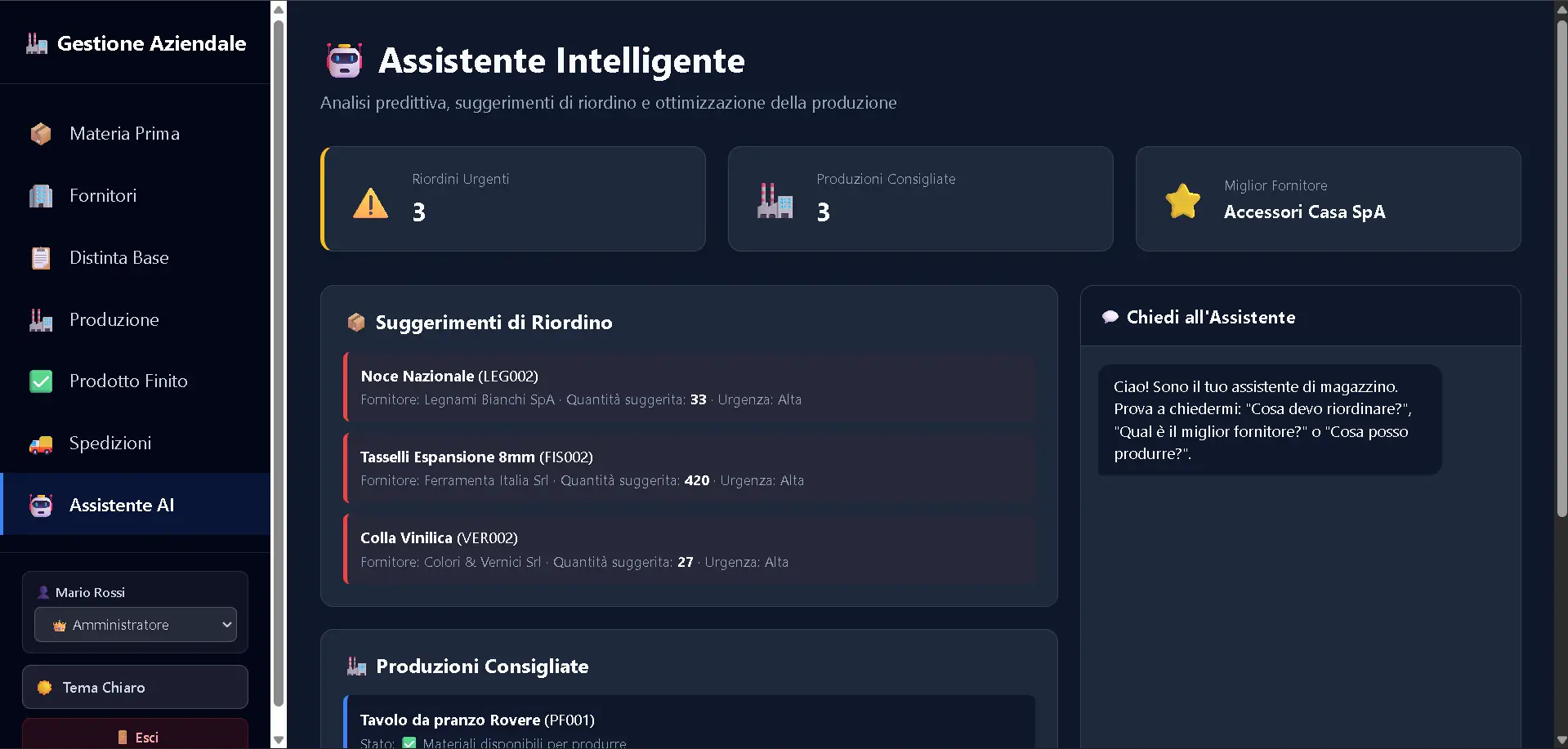This screenshot has height=749, width=1568.
Task: Click the speech bubble icon by Chiedi all'Assistente
Action: (1110, 317)
